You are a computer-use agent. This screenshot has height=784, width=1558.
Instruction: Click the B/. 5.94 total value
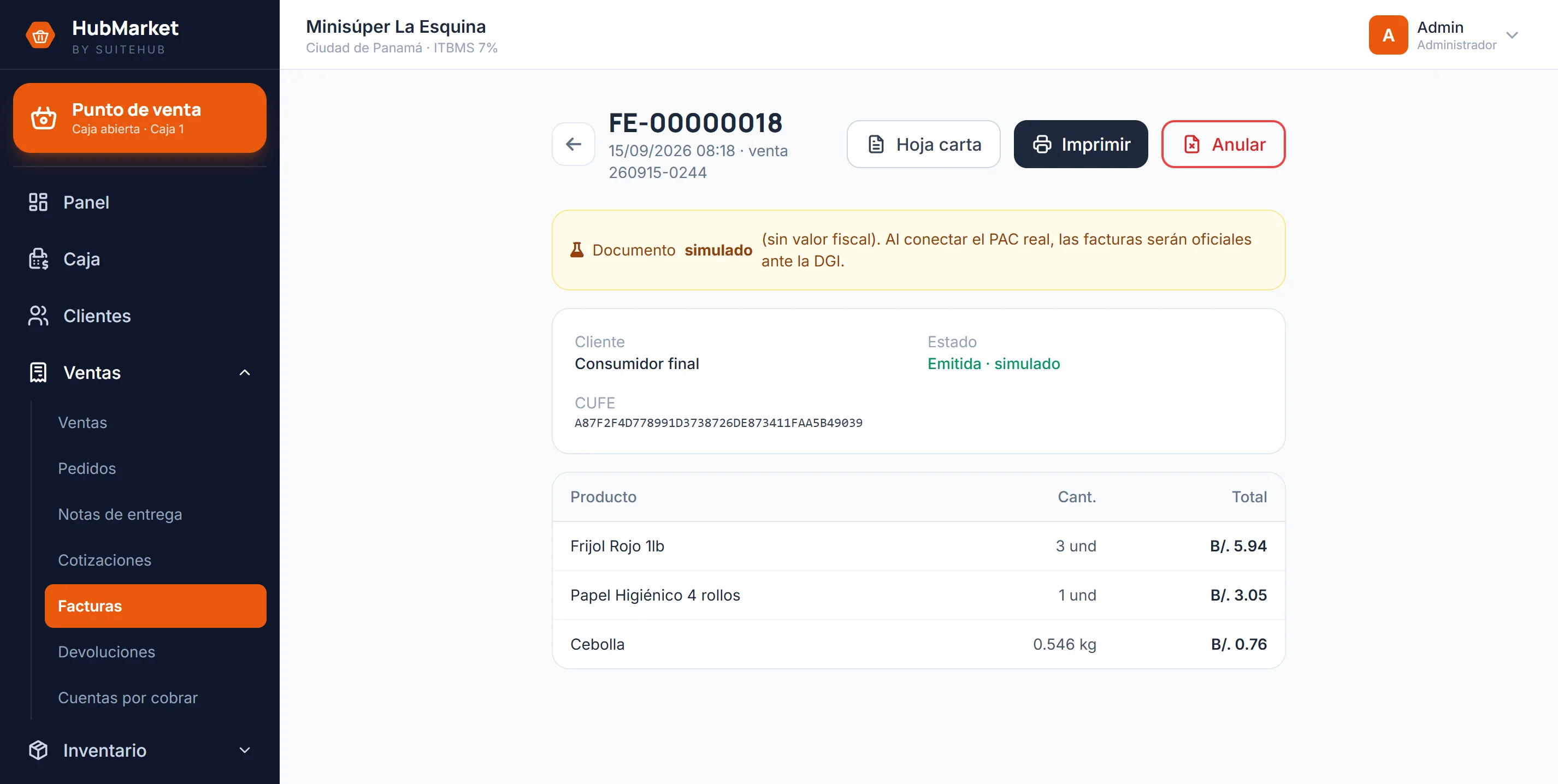click(x=1238, y=546)
